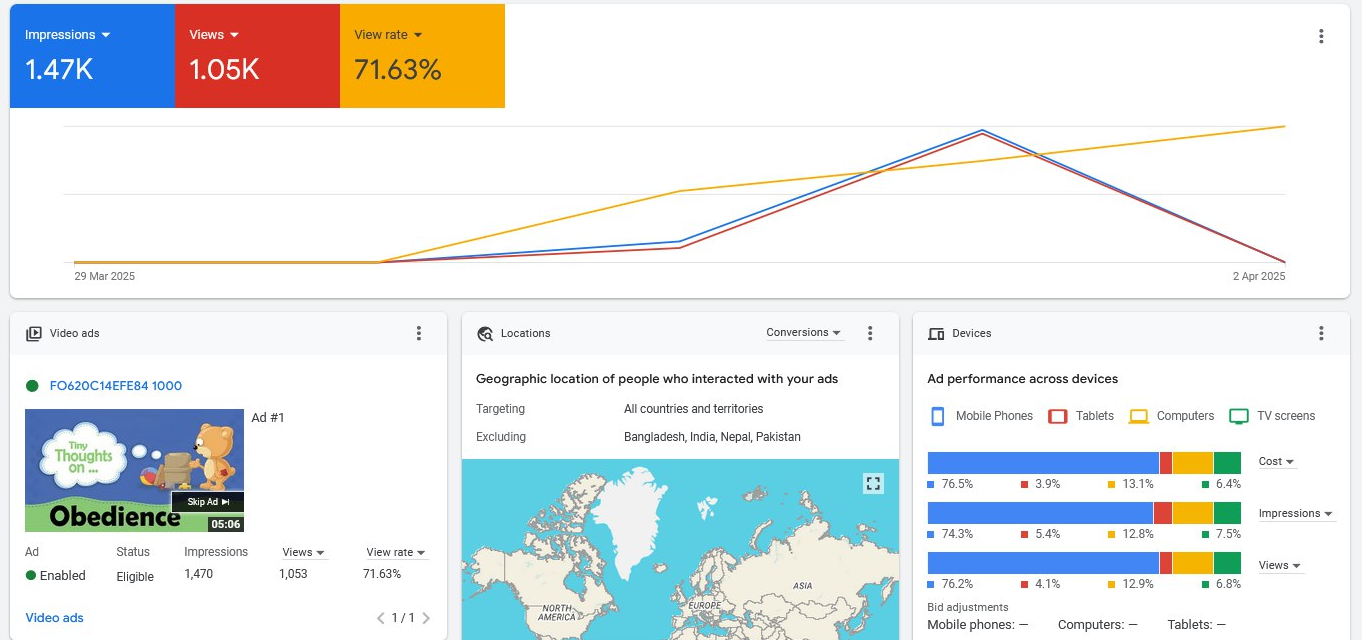Click the Devices panel icon

[x=936, y=334]
